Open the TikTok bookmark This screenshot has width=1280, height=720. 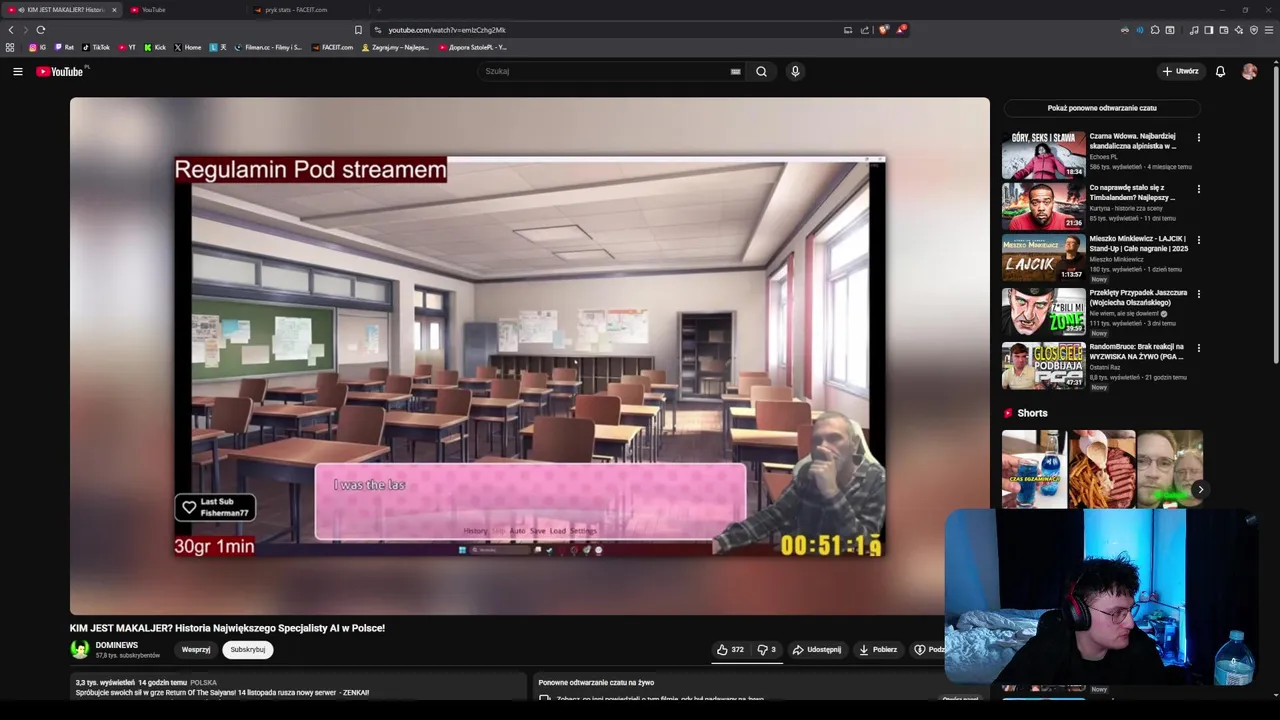click(96, 47)
